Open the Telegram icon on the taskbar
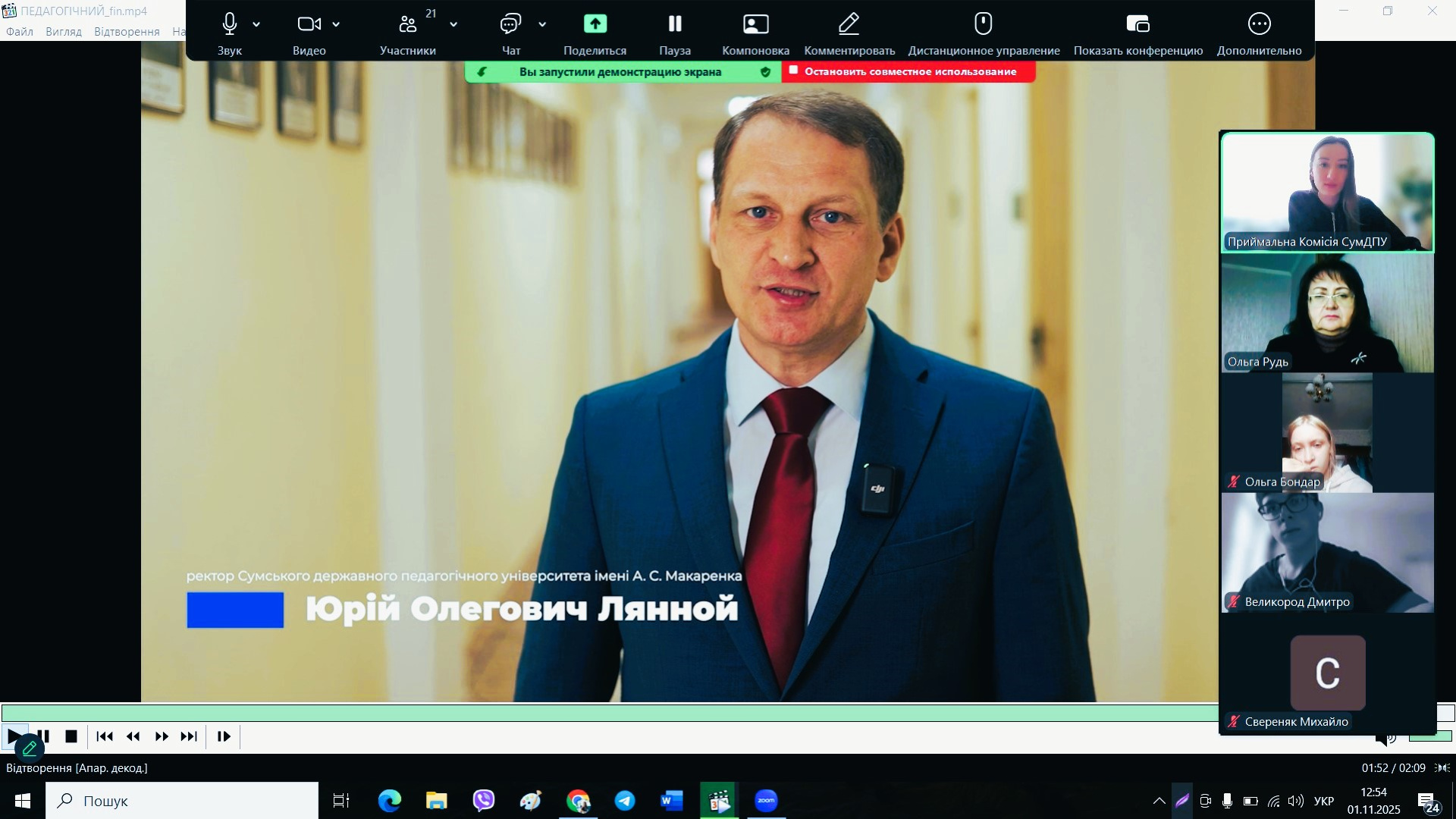 coord(625,801)
